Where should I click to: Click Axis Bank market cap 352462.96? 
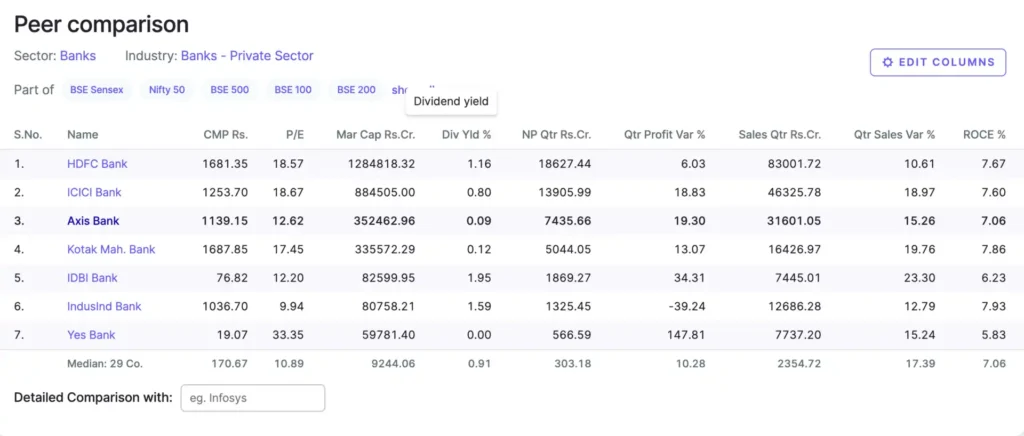pyautogui.click(x=383, y=221)
